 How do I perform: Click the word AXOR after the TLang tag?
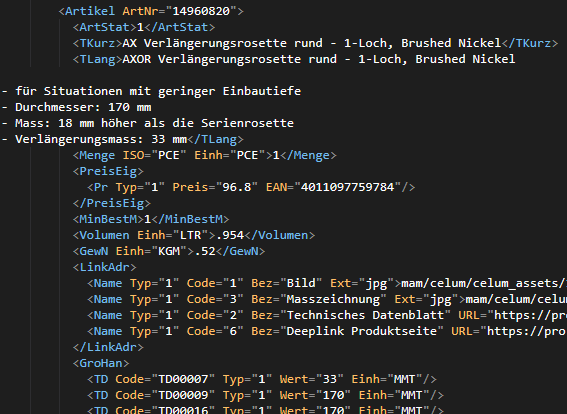137,59
